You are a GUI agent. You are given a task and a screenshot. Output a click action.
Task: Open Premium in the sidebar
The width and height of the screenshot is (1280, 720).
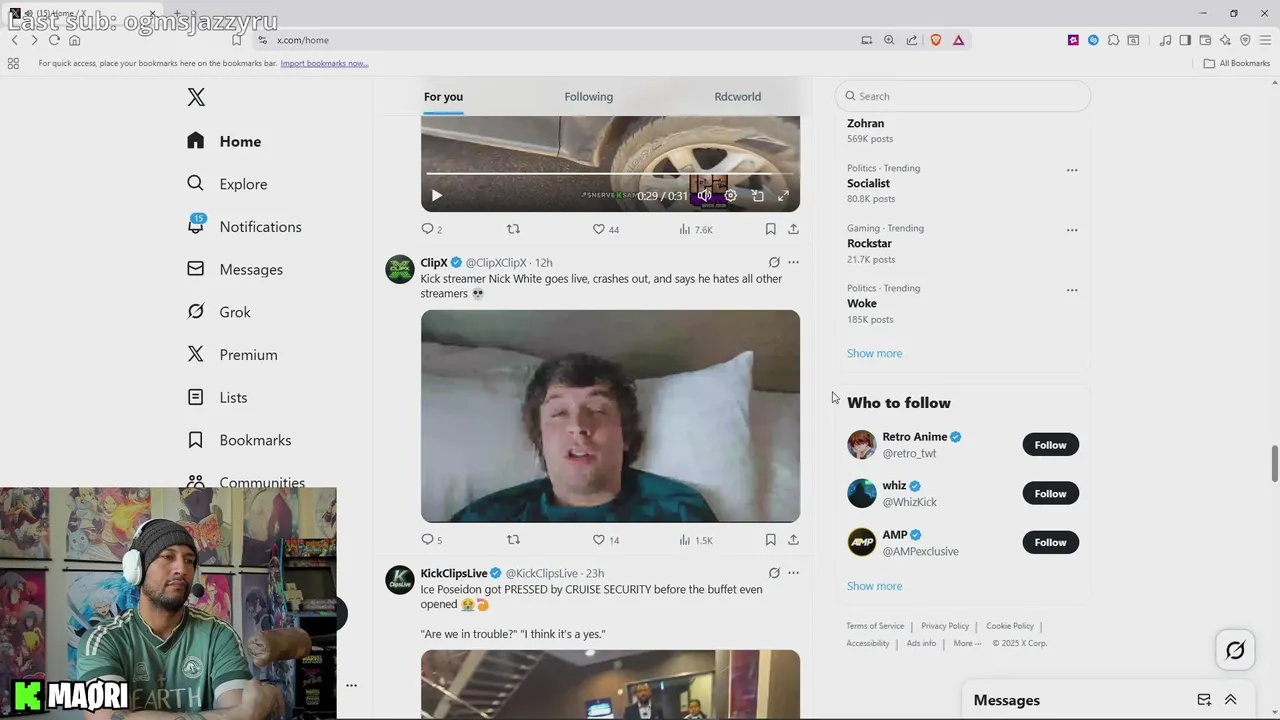tap(232, 355)
